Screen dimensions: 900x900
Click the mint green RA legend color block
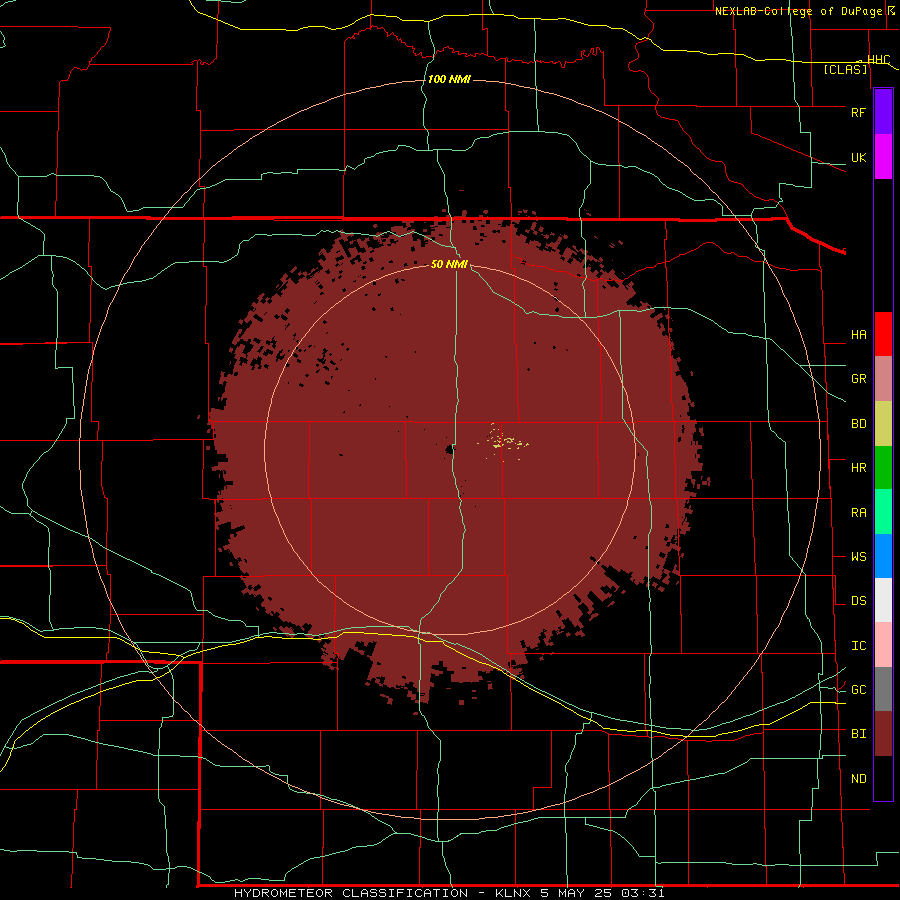[x=883, y=512]
